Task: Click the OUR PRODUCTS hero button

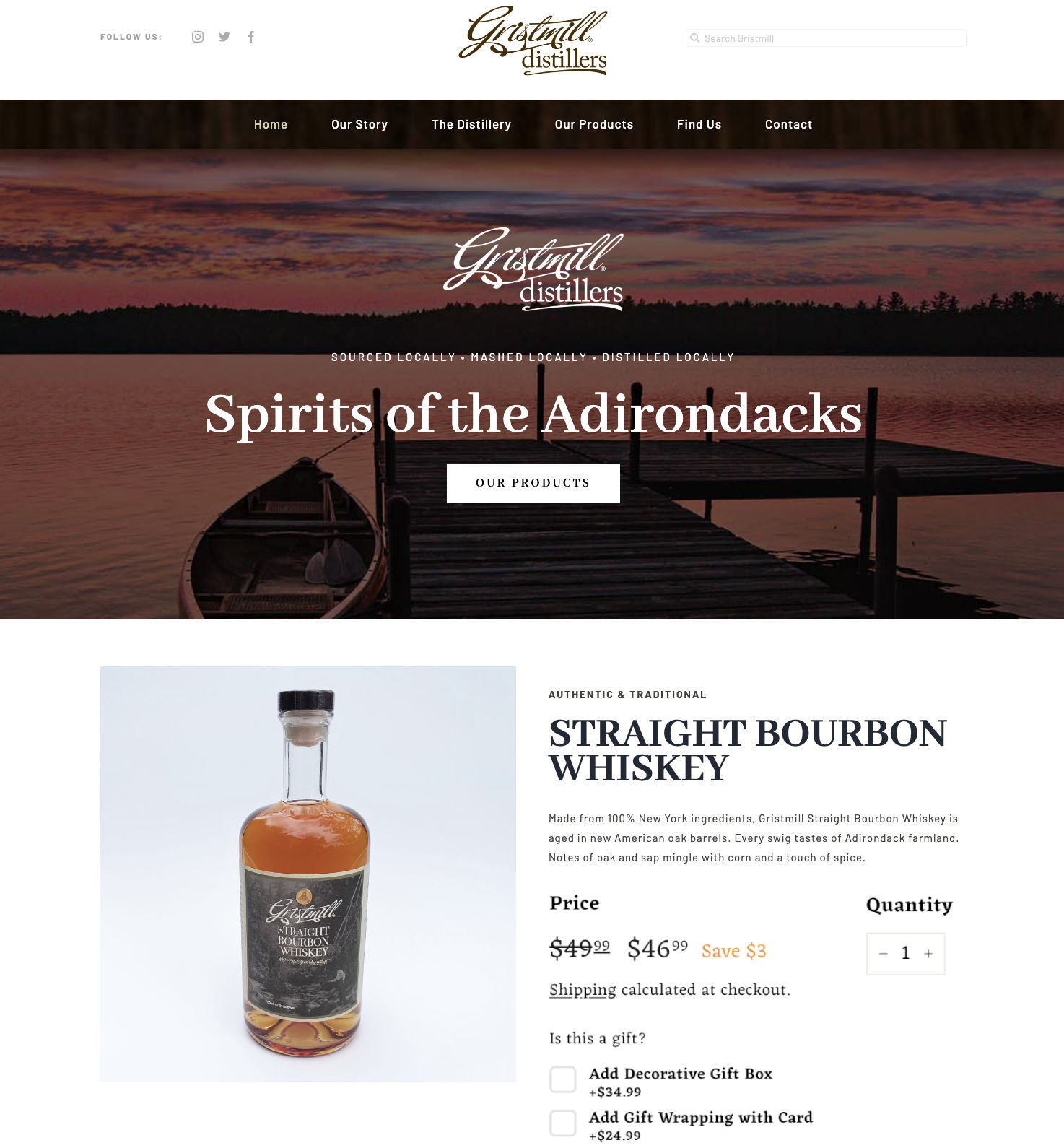Action: click(533, 483)
